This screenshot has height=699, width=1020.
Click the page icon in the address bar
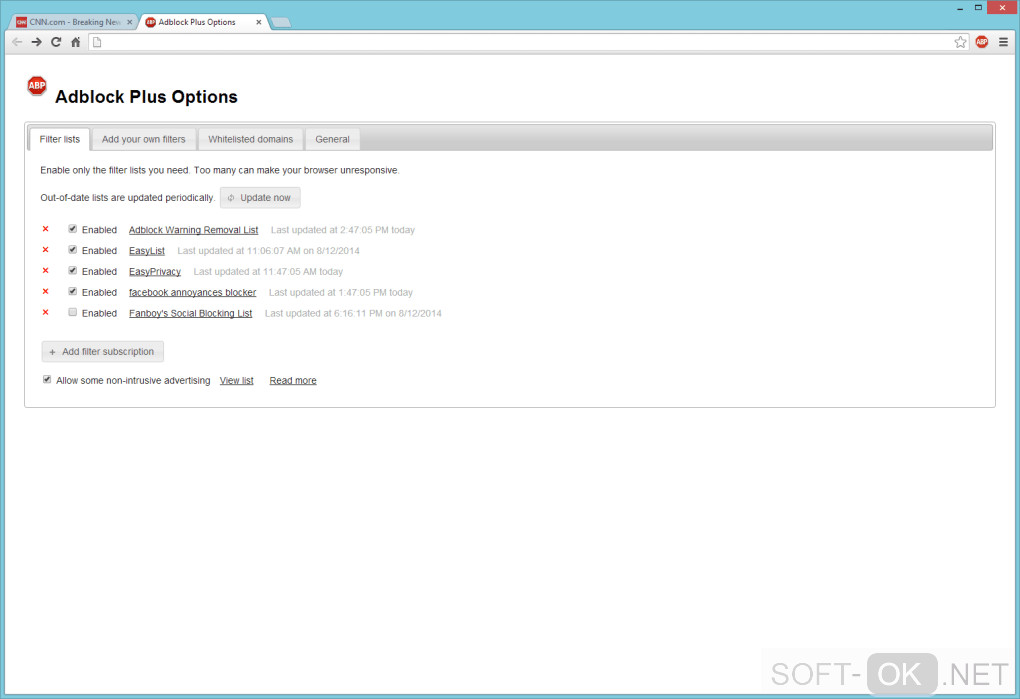pos(97,42)
